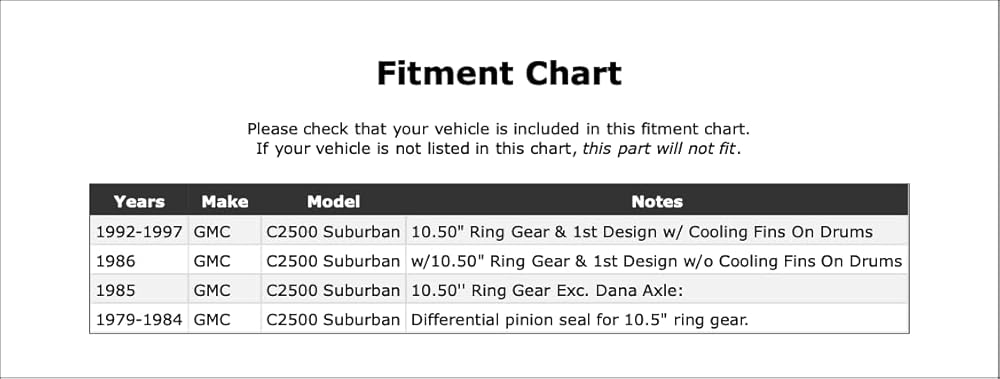Select the Years column header
1000x379 pixels.
pyautogui.click(x=139, y=202)
